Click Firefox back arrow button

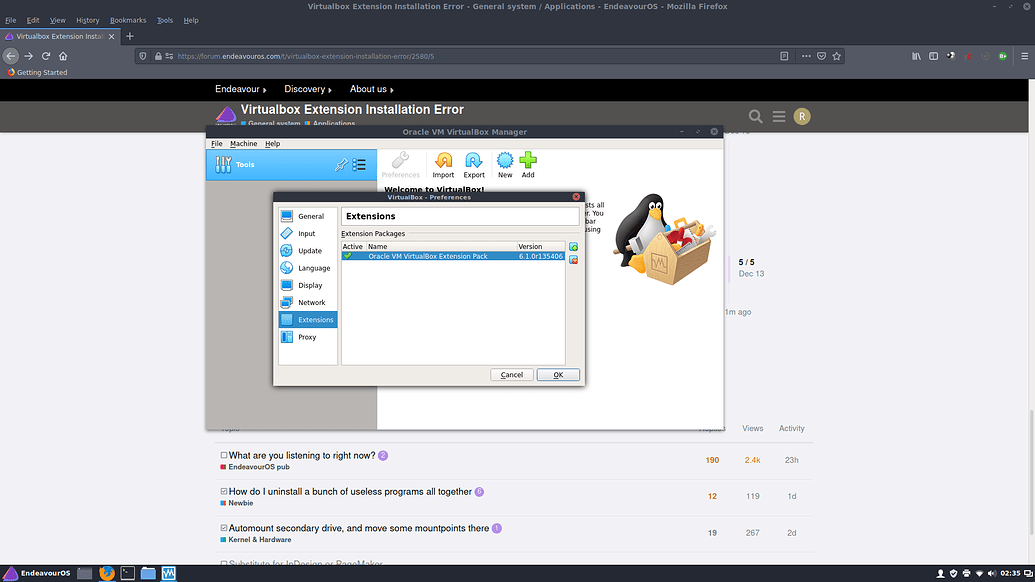pyautogui.click(x=11, y=56)
